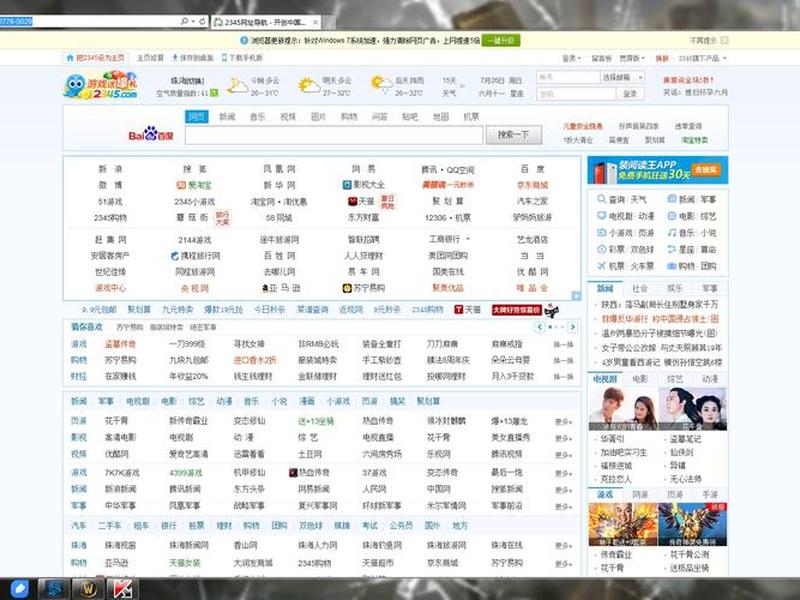Click the mailbox password input field
This screenshot has height=600, width=800.
(576, 94)
